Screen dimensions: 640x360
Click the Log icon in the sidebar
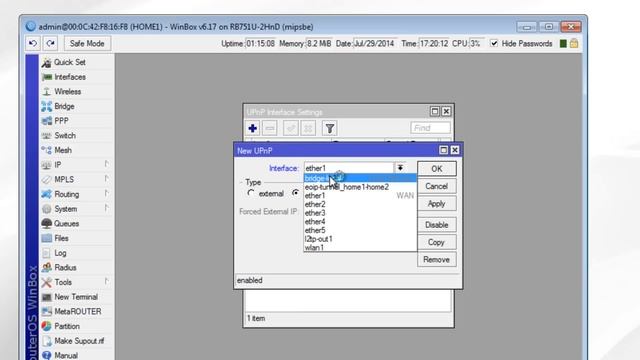pyautogui.click(x=47, y=253)
